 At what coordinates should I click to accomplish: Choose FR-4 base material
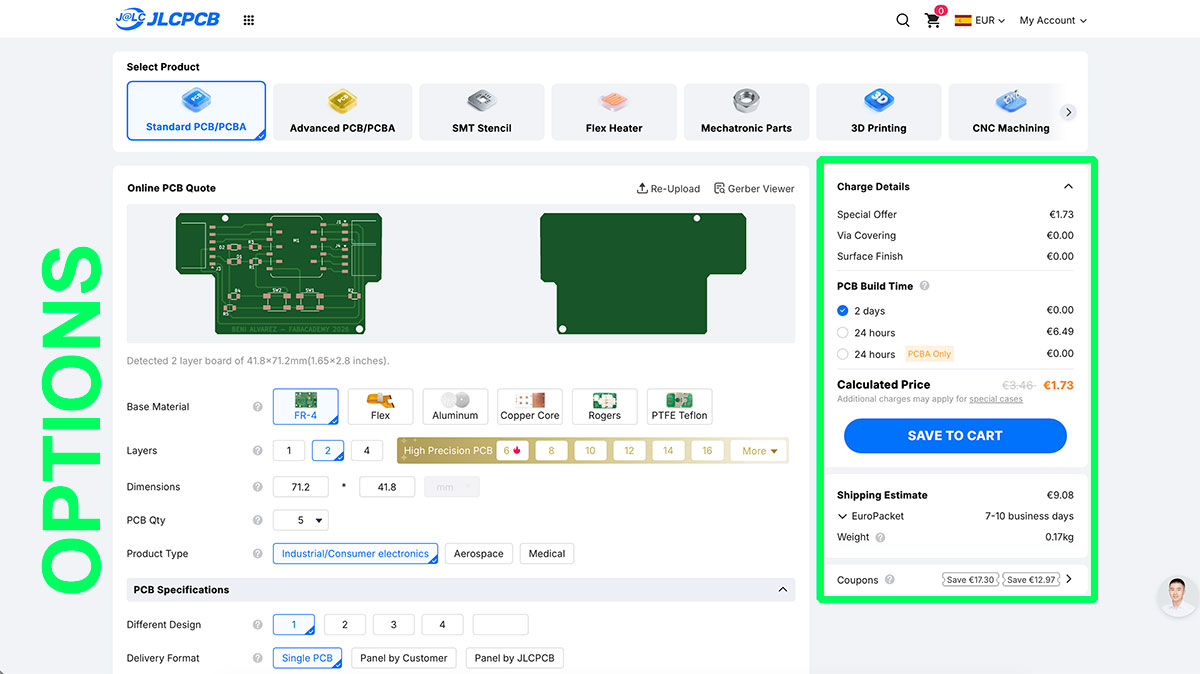(x=306, y=406)
